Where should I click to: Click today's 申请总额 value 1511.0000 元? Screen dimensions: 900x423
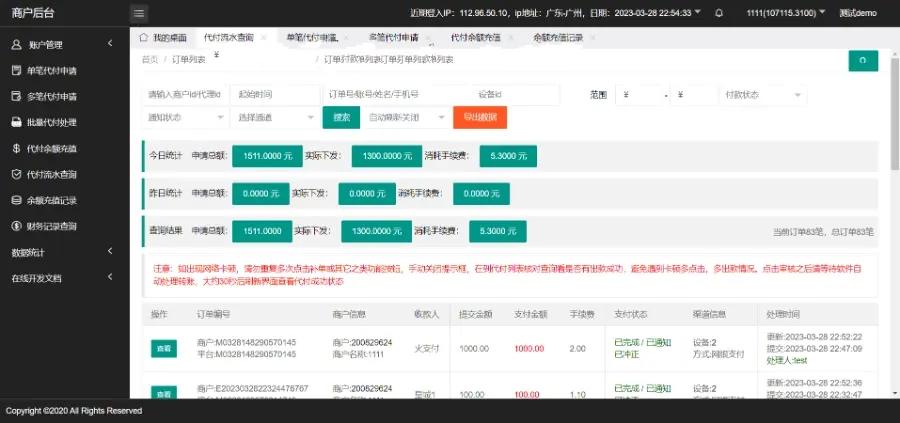267,156
